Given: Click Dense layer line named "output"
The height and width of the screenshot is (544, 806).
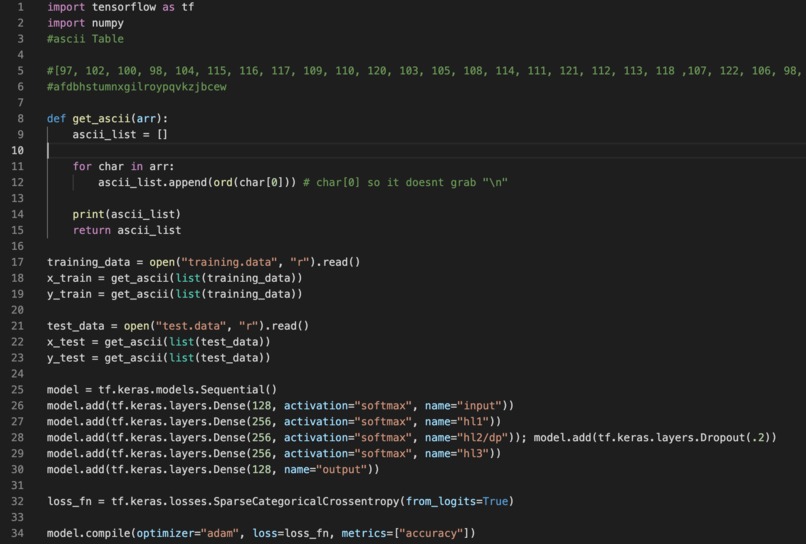Looking at the screenshot, I should click(213, 469).
